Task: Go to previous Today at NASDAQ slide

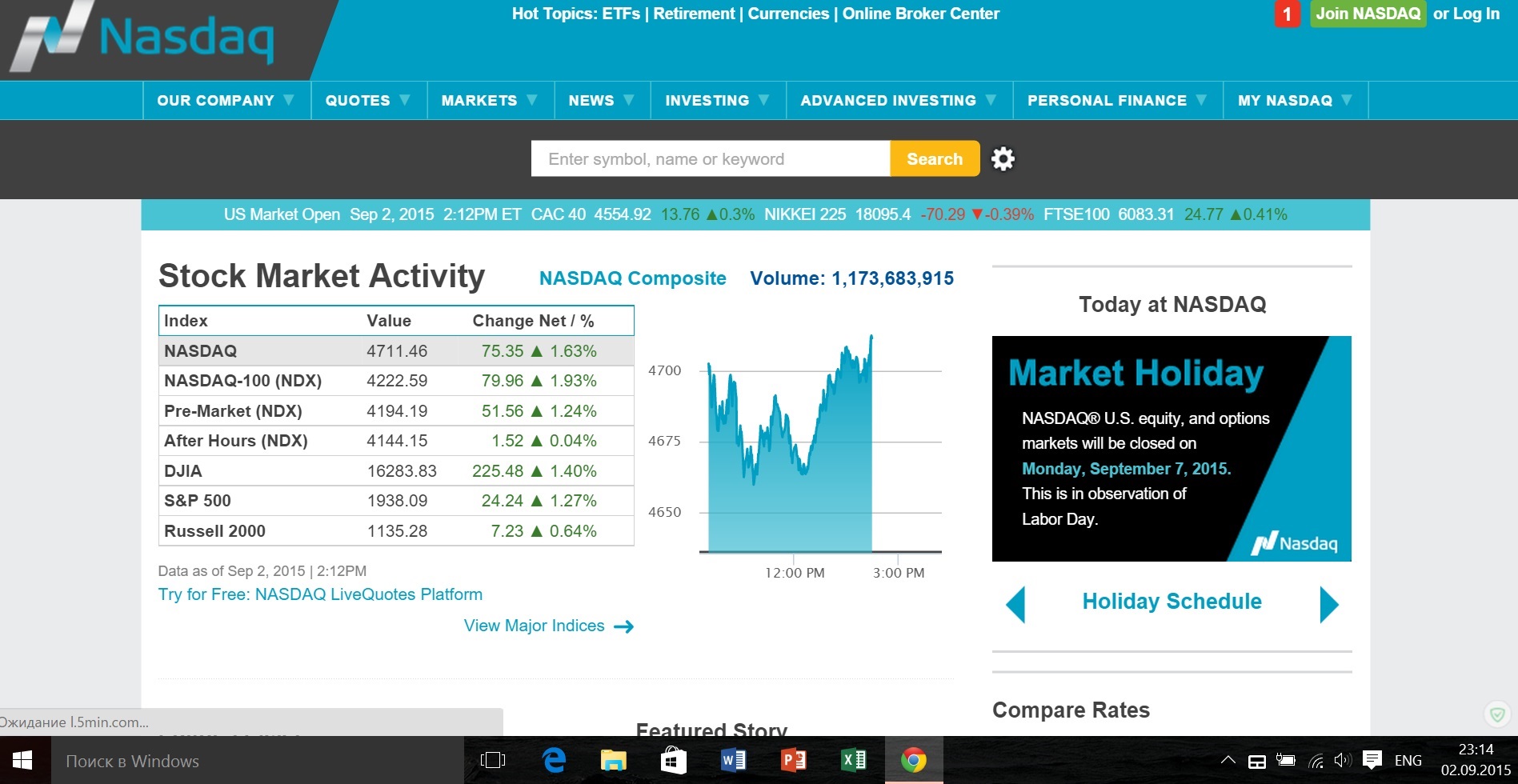Action: 1015,604
